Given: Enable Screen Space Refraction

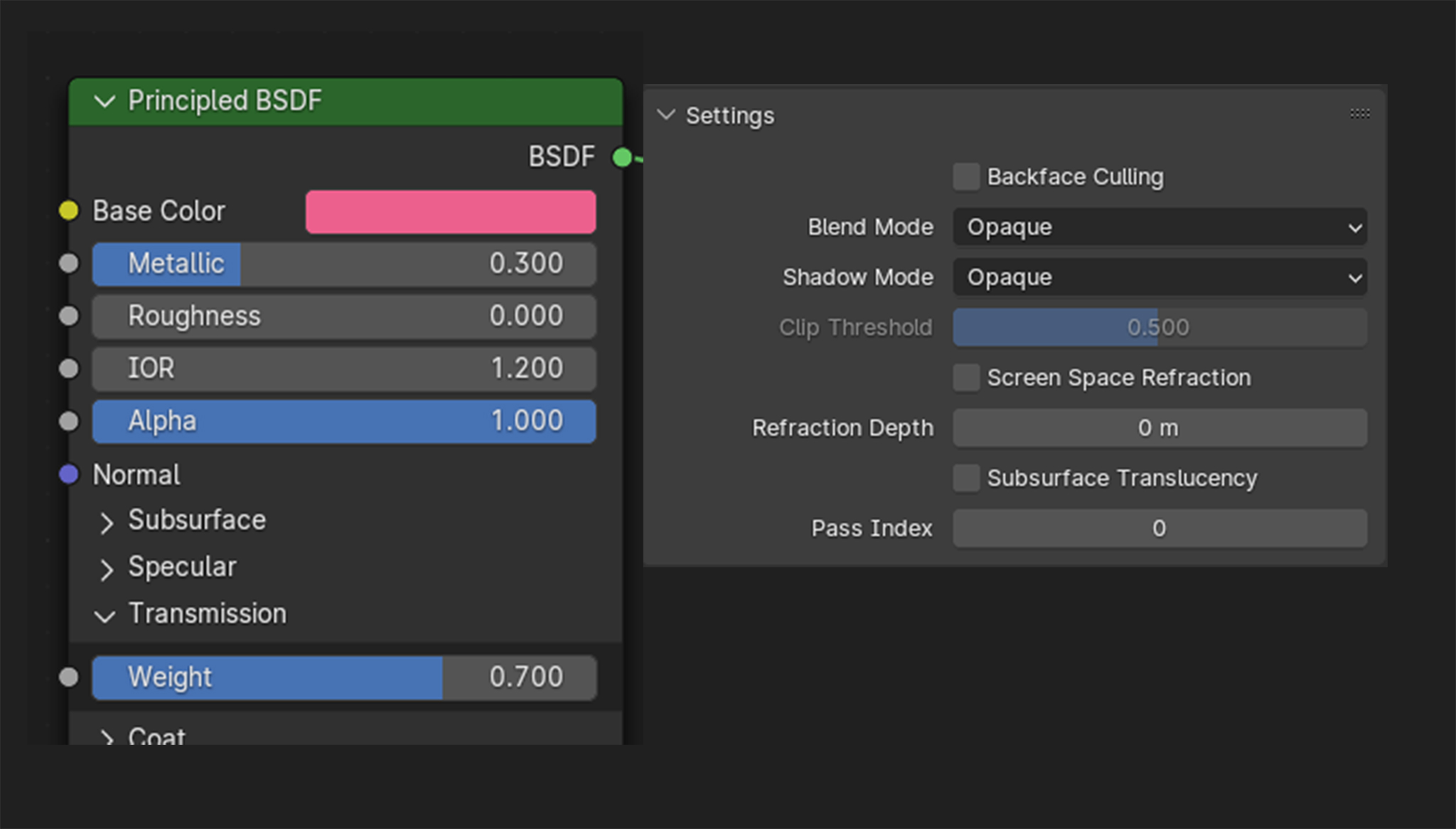Looking at the screenshot, I should tap(965, 378).
